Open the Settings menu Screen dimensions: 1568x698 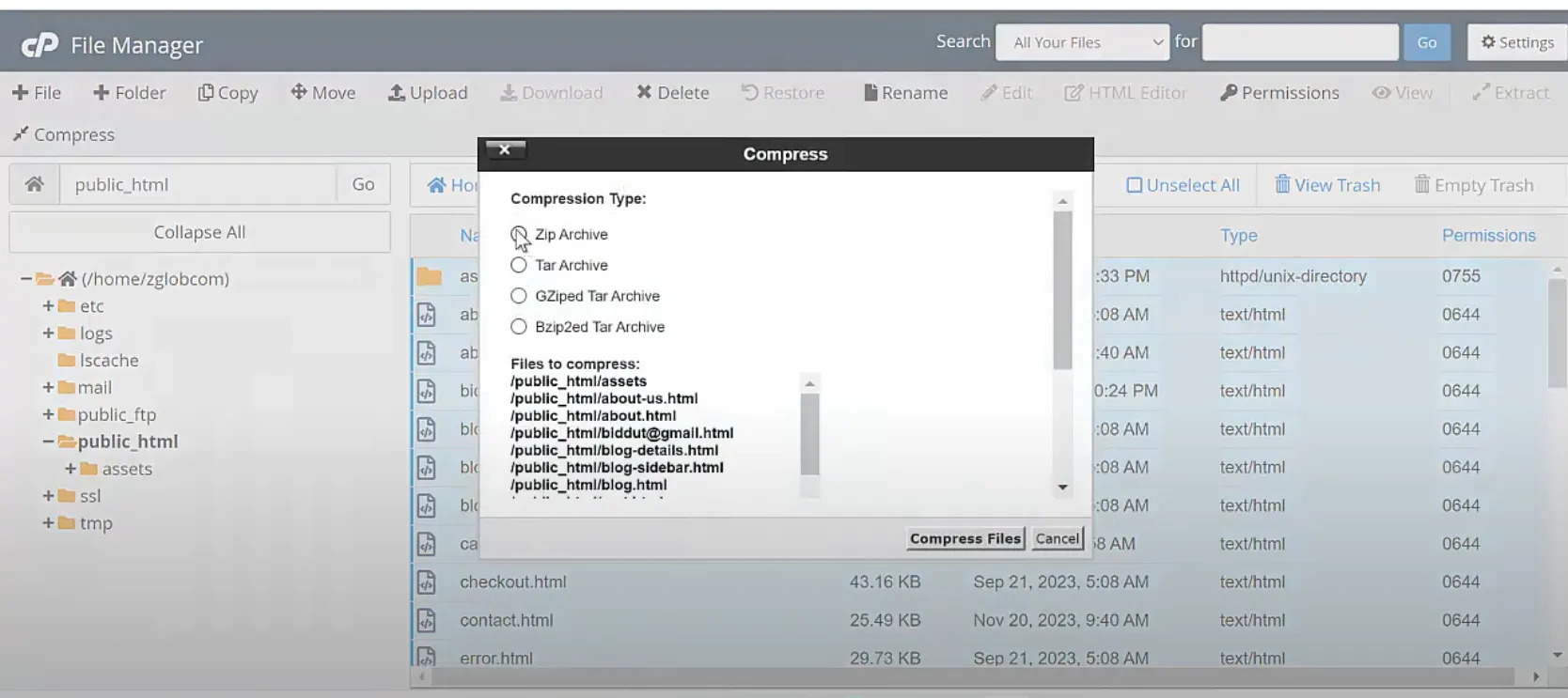(x=1517, y=42)
